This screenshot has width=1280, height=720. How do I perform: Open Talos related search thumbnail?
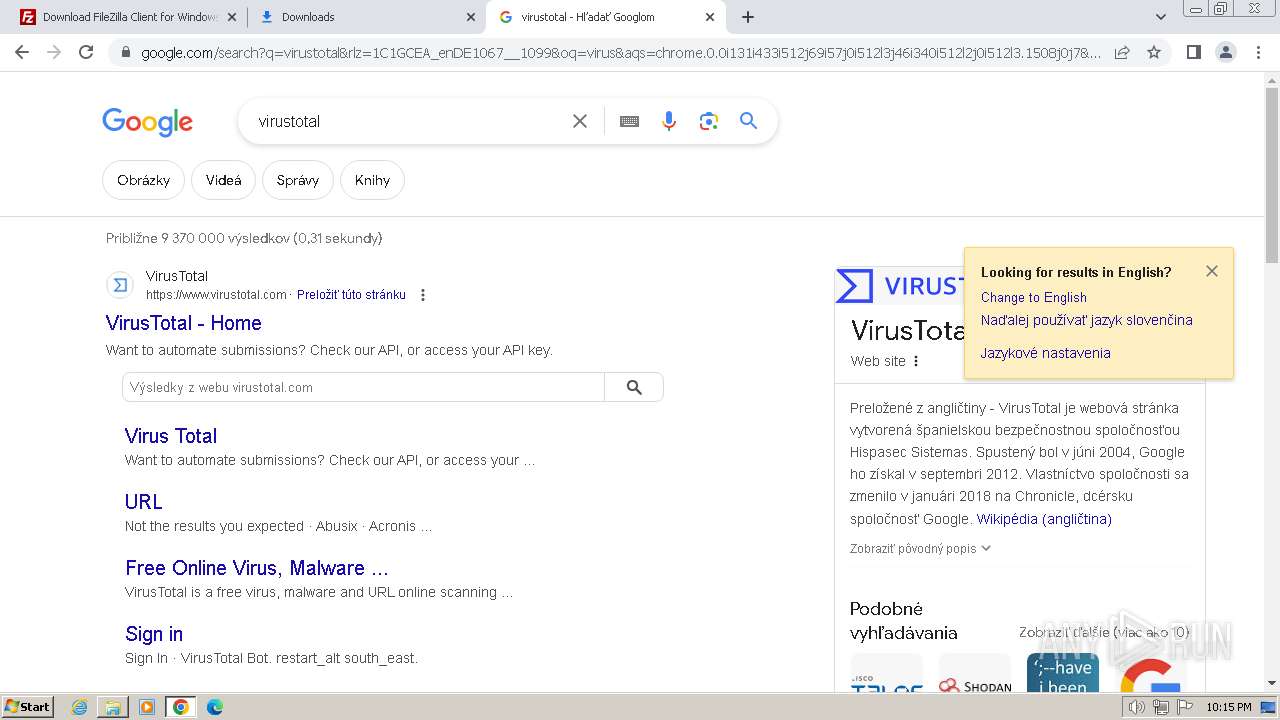click(886, 673)
